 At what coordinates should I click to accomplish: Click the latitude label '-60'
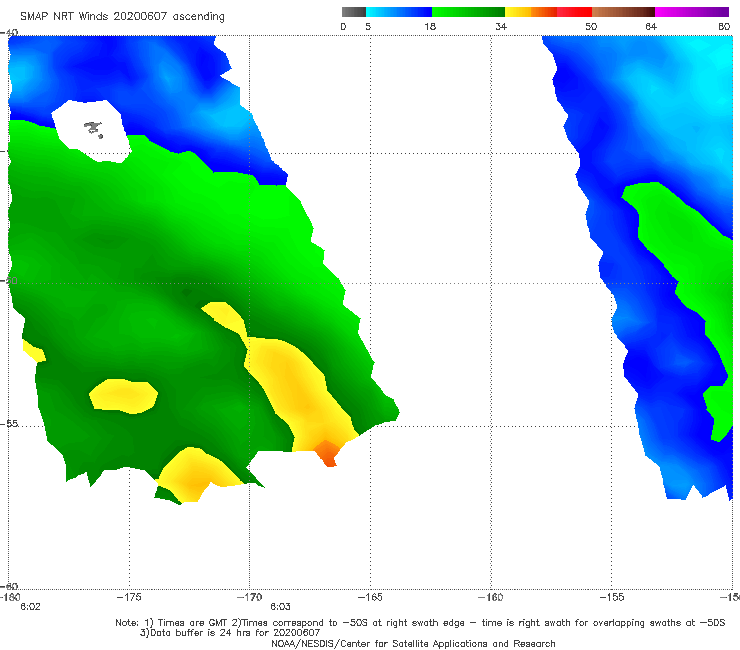pos(9,587)
